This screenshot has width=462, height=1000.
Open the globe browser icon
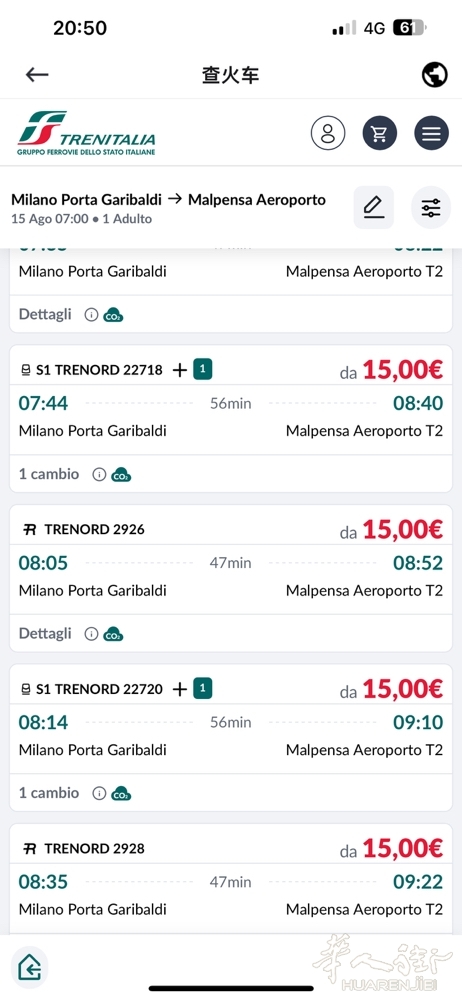click(x=435, y=75)
